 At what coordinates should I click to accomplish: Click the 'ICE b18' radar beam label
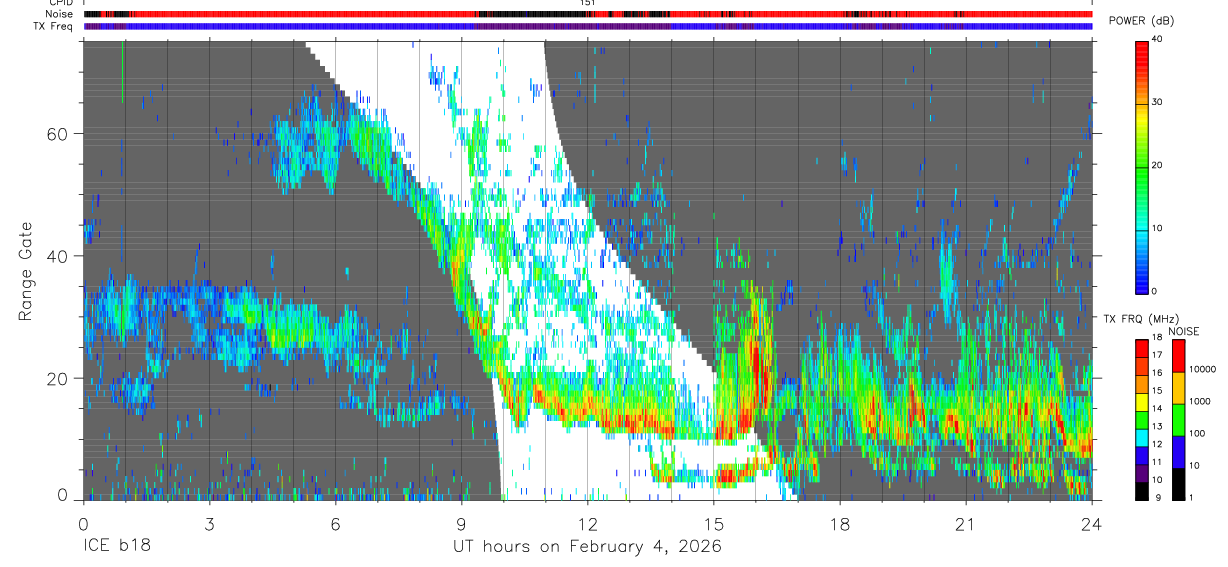[x=118, y=547]
